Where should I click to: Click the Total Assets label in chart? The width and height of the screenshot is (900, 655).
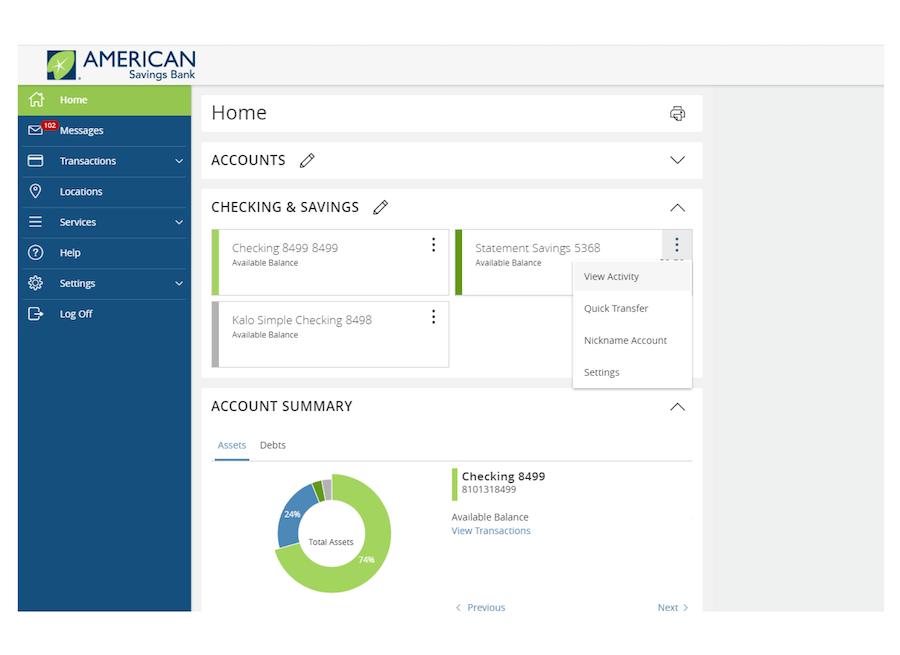tap(331, 542)
